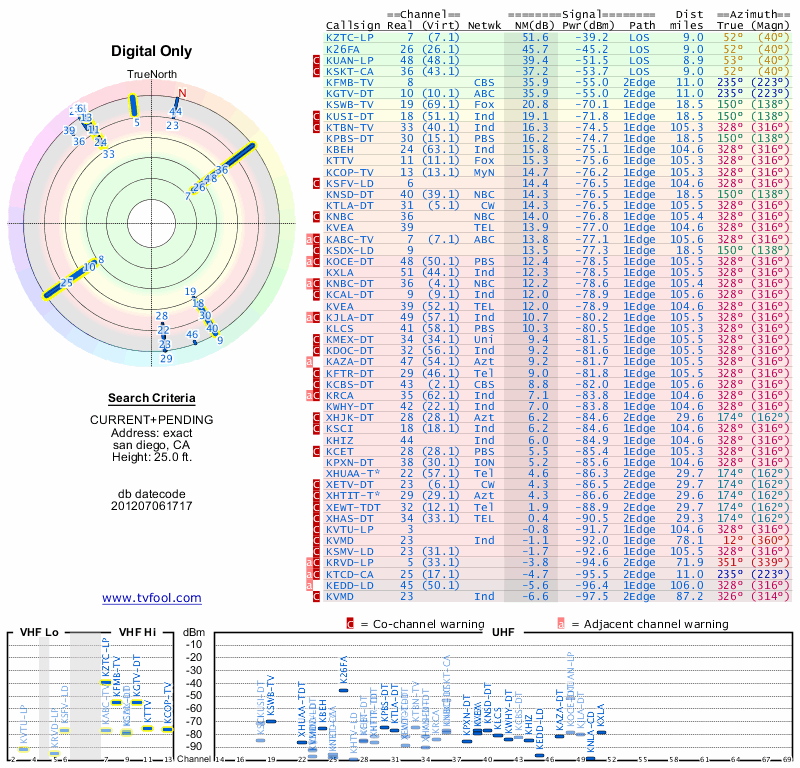
Task: Click the channel 5 bar on radar plot
Action: [134, 106]
